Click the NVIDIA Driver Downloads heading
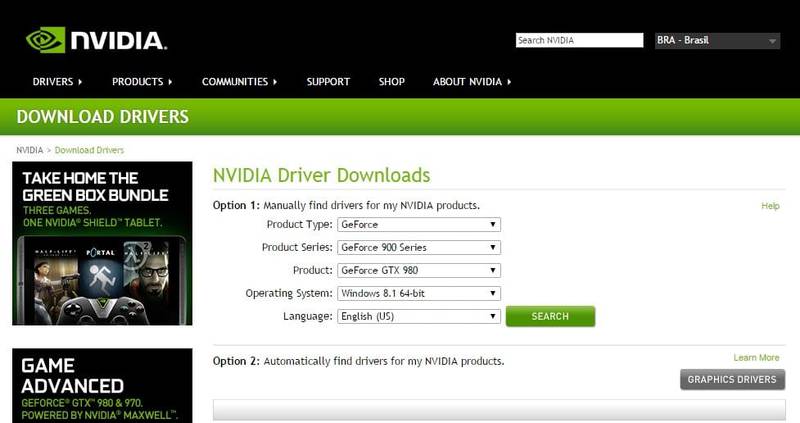 point(321,176)
